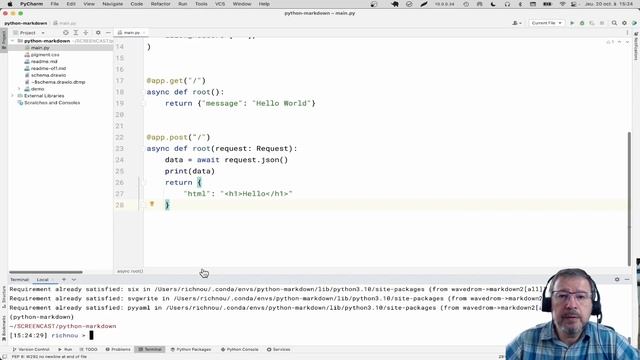640x360 pixels.
Task: Open the user account icon dropdown
Action: tap(517, 23)
